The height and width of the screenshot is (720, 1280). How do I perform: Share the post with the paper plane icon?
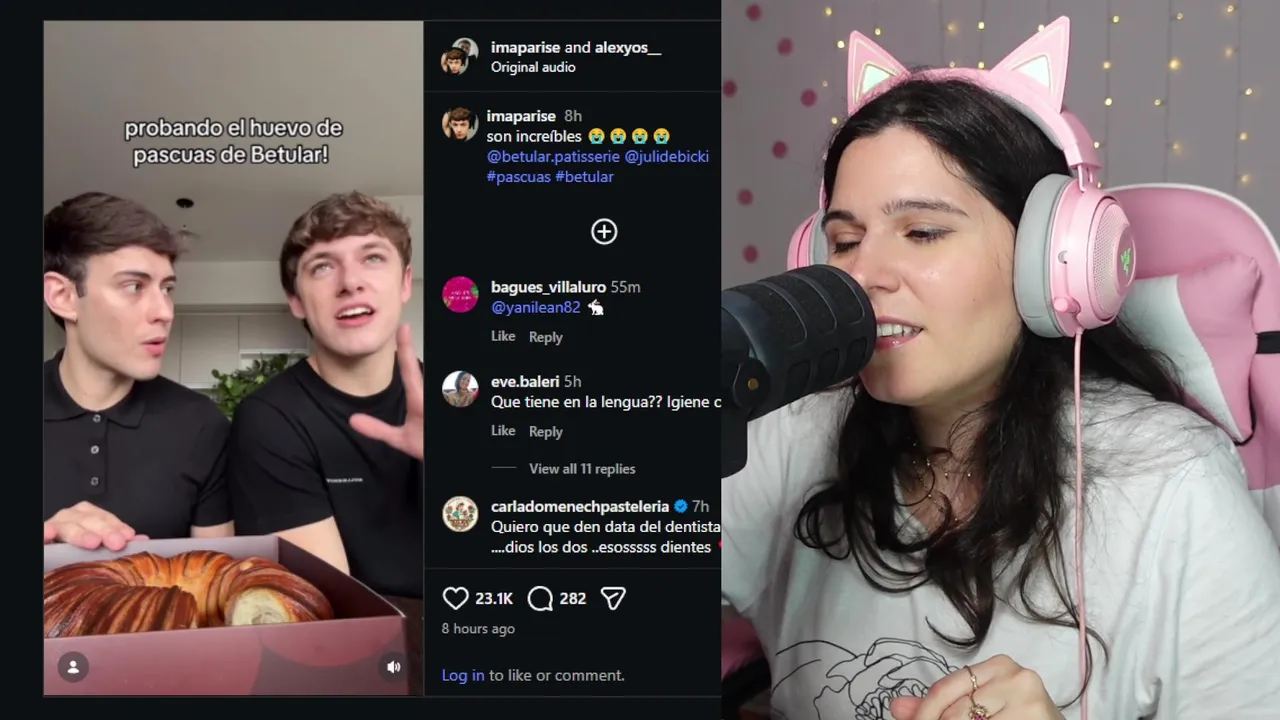(x=613, y=598)
